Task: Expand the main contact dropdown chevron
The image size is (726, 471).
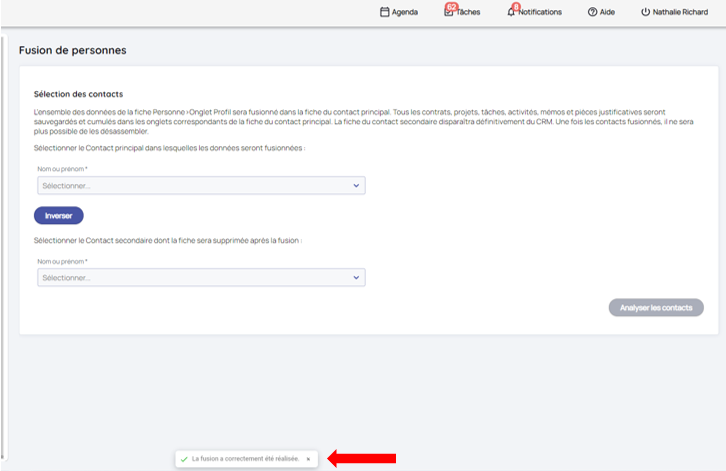Action: [x=356, y=185]
